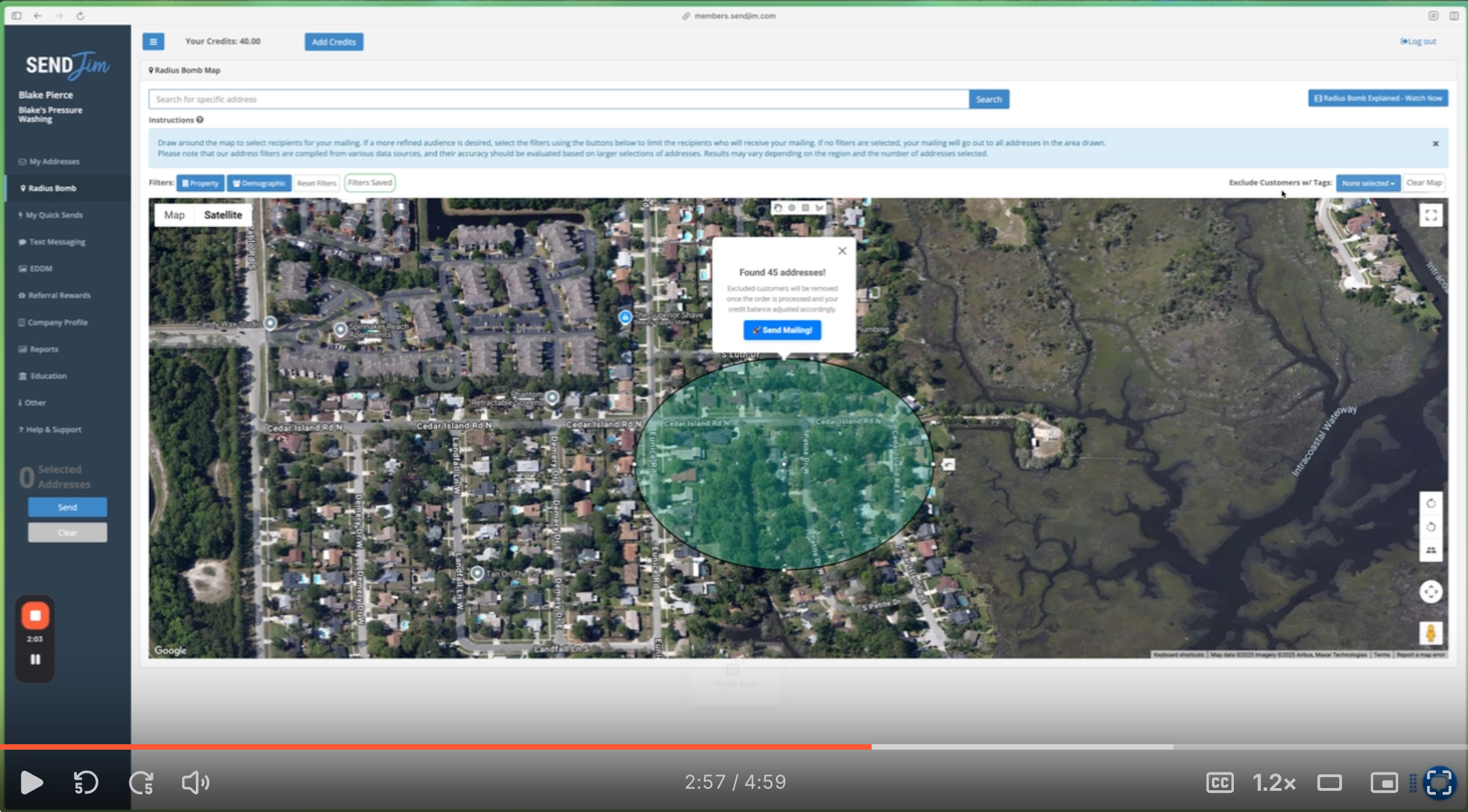Open the volume speaker control
The height and width of the screenshot is (812, 1468).
click(x=195, y=782)
